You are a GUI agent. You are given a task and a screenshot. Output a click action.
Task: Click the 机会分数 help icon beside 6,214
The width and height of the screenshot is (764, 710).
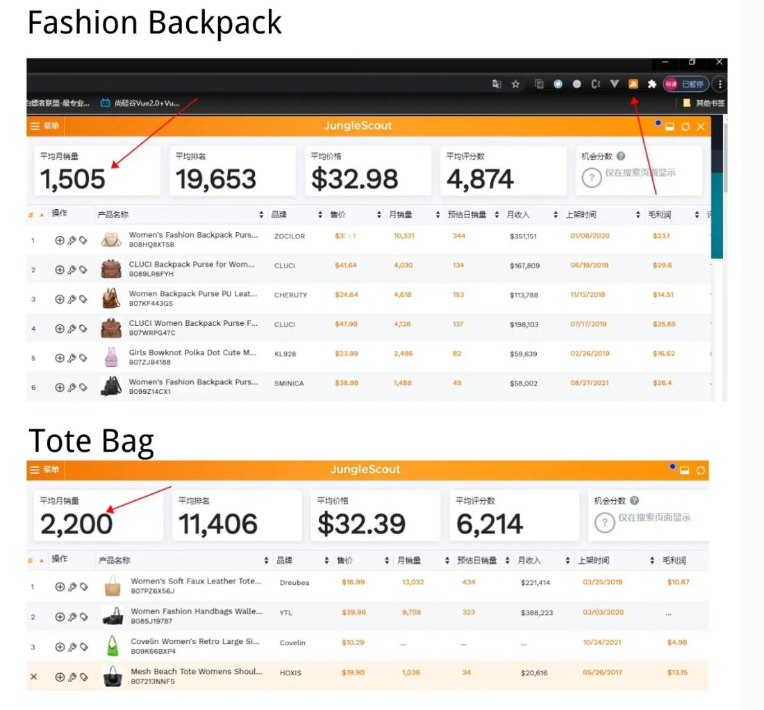pos(634,500)
